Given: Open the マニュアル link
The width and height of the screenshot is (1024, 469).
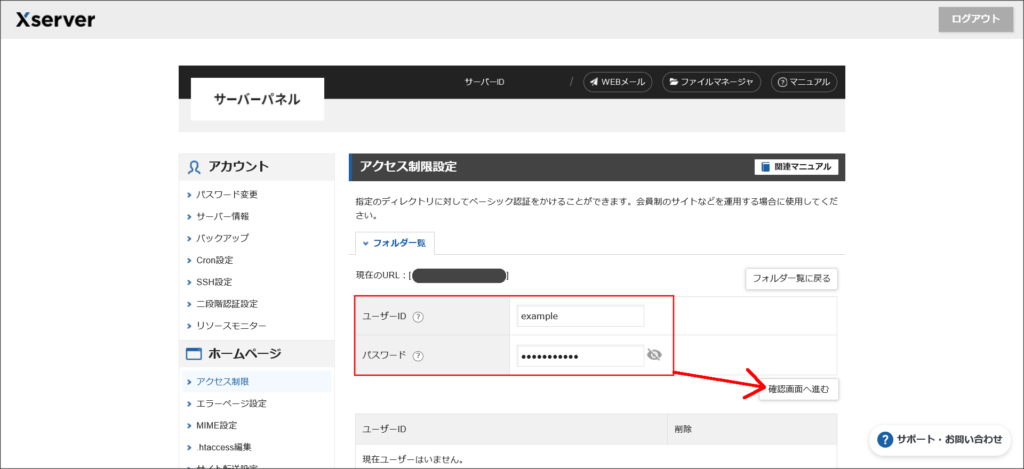Looking at the screenshot, I should point(803,82).
